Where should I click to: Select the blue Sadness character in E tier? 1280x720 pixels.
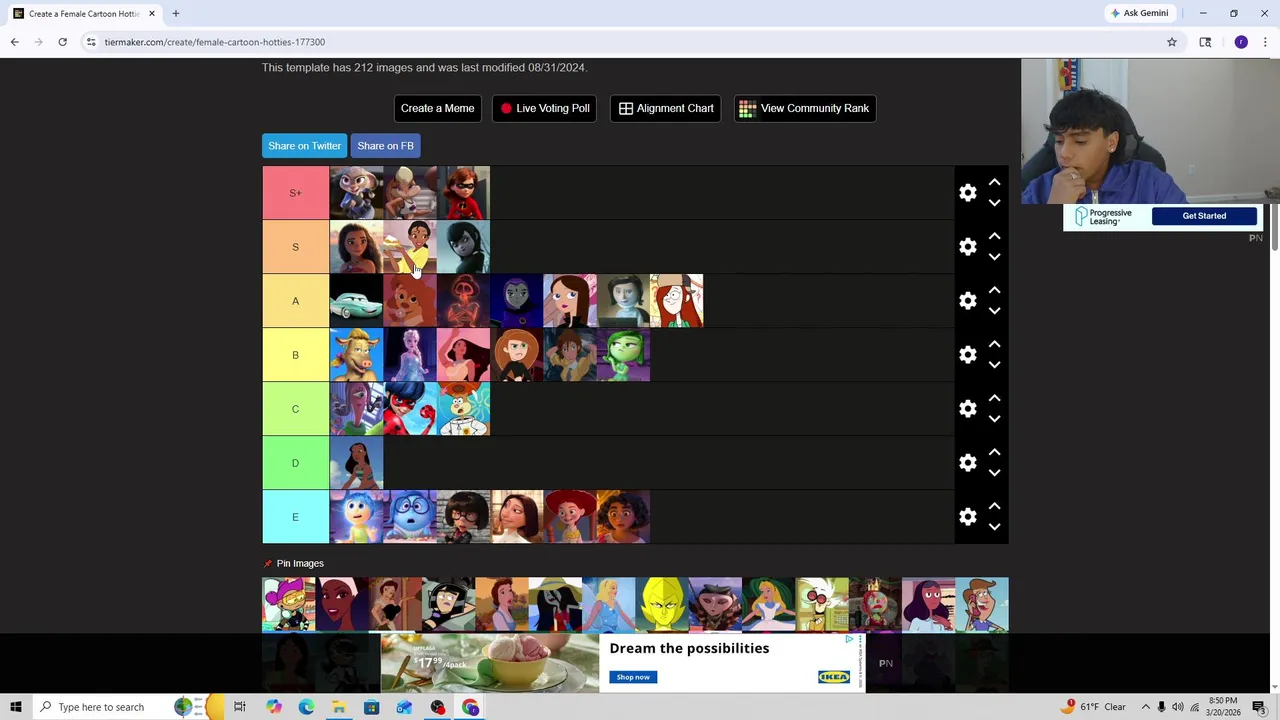410,517
